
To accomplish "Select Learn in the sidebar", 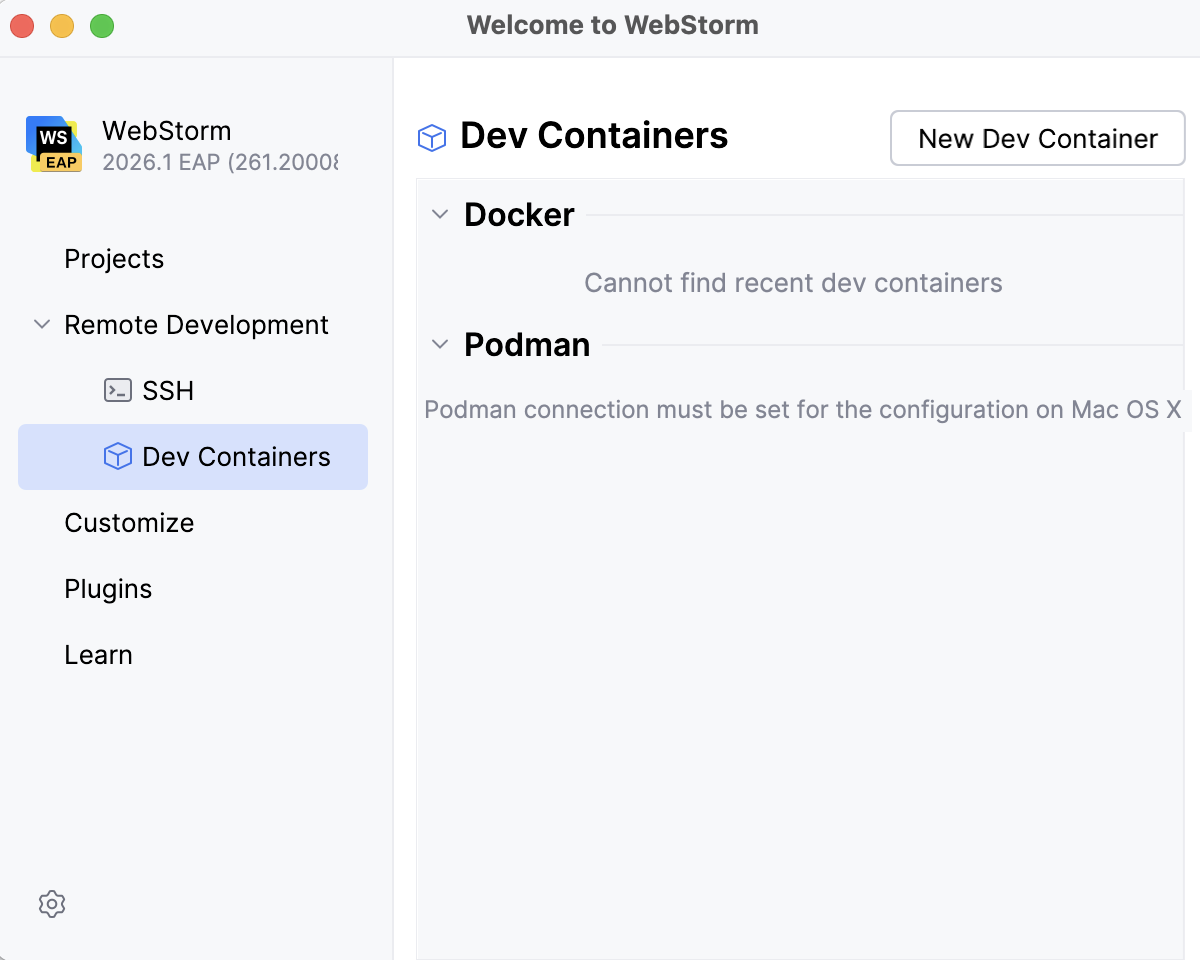I will coord(98,654).
